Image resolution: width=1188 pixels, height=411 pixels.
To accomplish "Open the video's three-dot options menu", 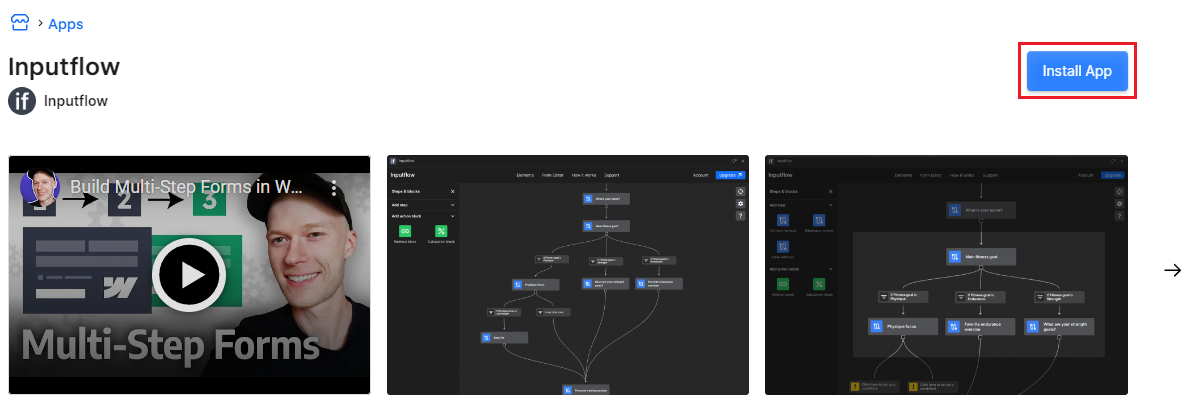I will 333,188.
